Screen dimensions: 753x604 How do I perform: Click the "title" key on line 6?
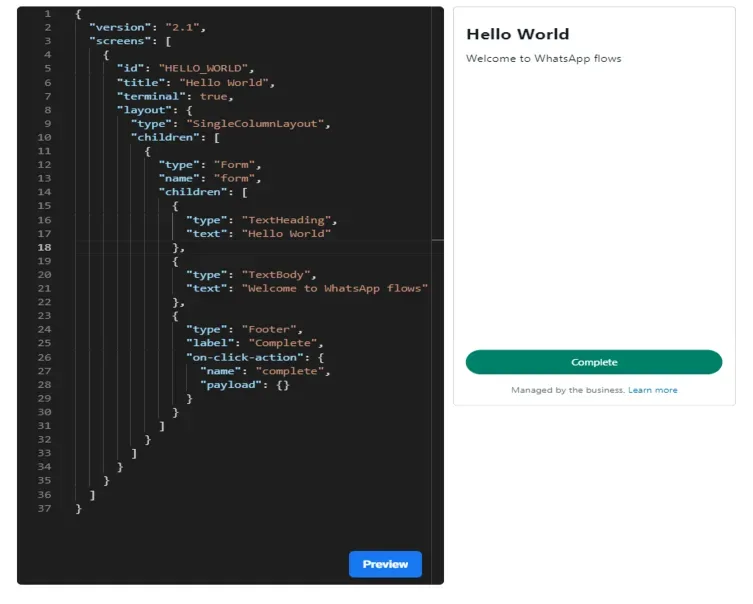point(141,83)
